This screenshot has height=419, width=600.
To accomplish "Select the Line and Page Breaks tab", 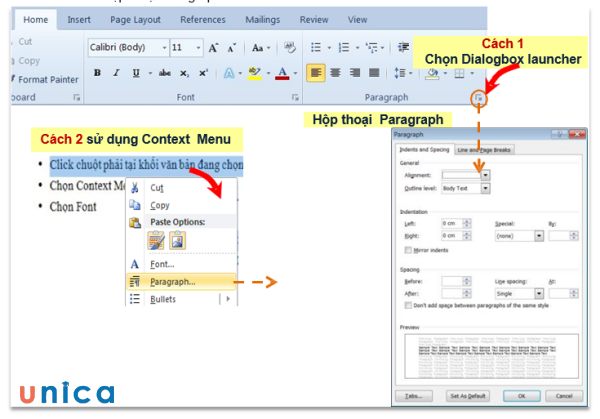I will [x=484, y=150].
